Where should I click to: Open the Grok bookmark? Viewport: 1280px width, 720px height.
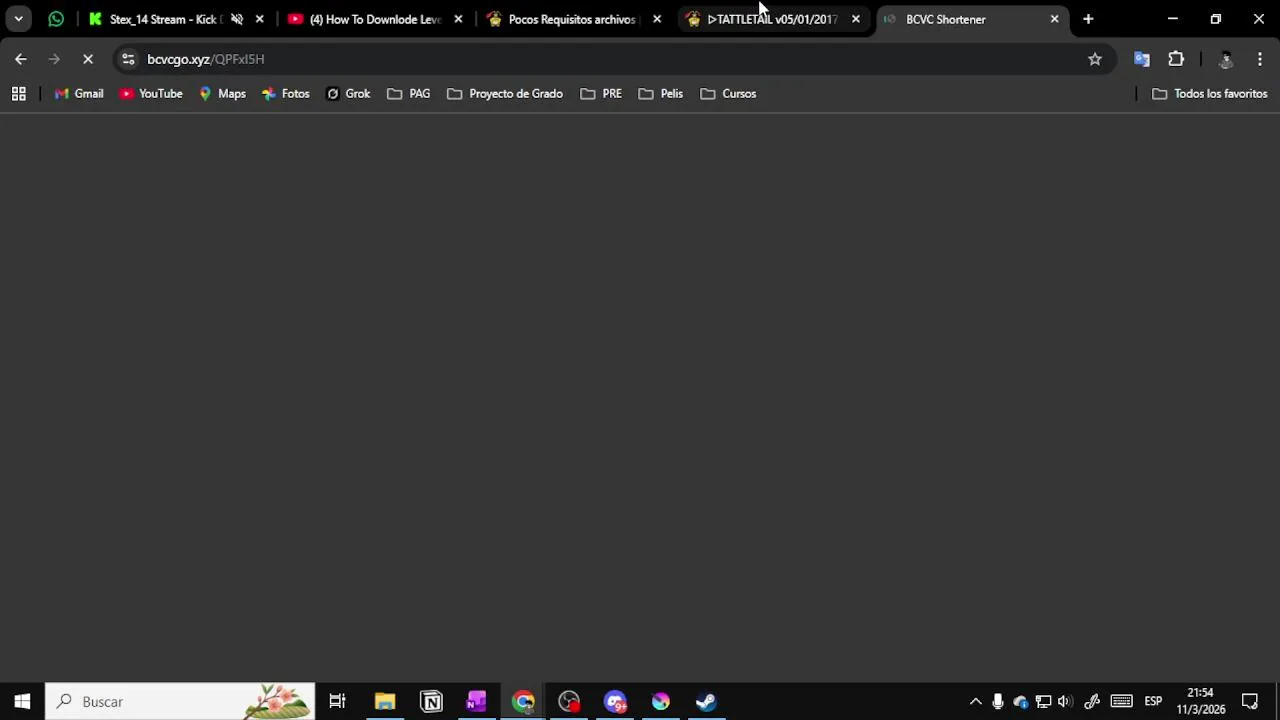(348, 93)
